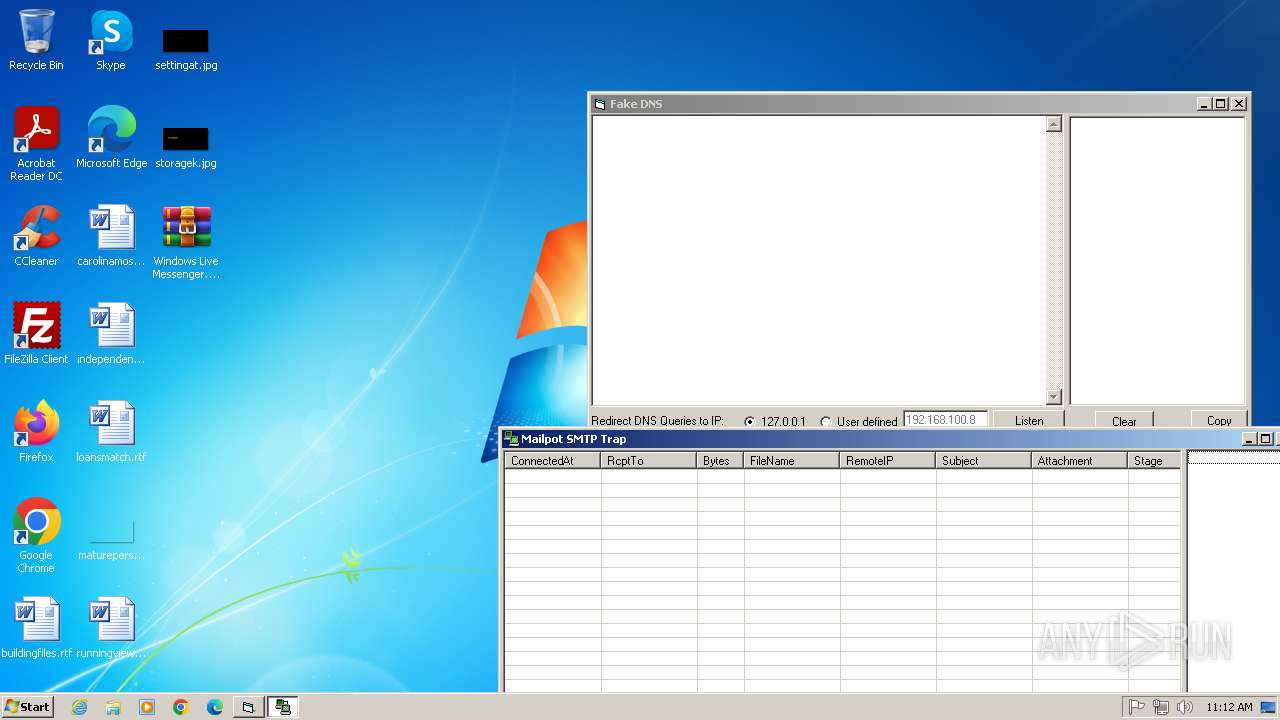1280x720 pixels.
Task: Open the taskbar clock showing 11:12 AM
Action: point(1229,707)
